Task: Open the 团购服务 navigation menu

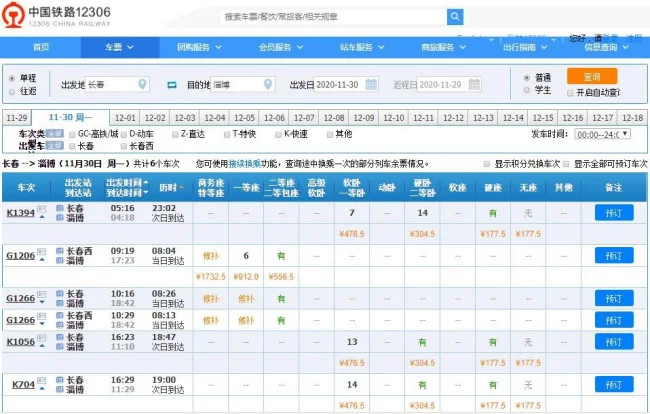Action: (x=199, y=47)
